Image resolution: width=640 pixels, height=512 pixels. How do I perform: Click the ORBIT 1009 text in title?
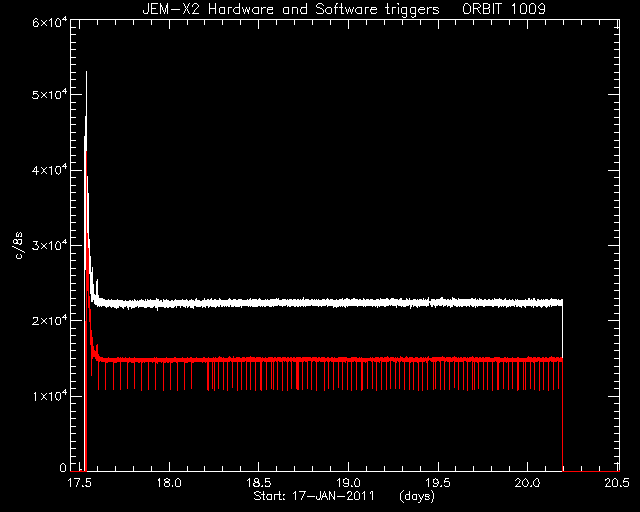point(504,9)
